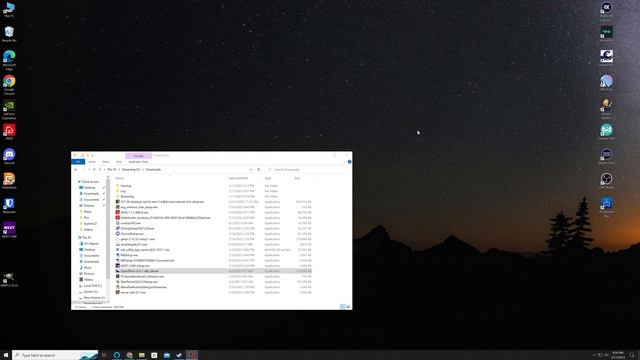Open the Discord desktop shortcut
Image resolution: width=640 pixels, height=360 pixels.
coord(9,156)
